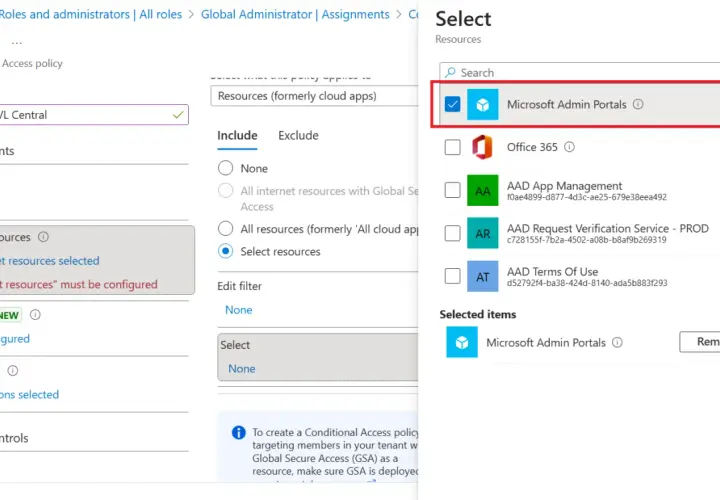Click the app ID c728155f-7b2a-4502 text
Viewport: 720px width, 500px height.
coord(586,240)
